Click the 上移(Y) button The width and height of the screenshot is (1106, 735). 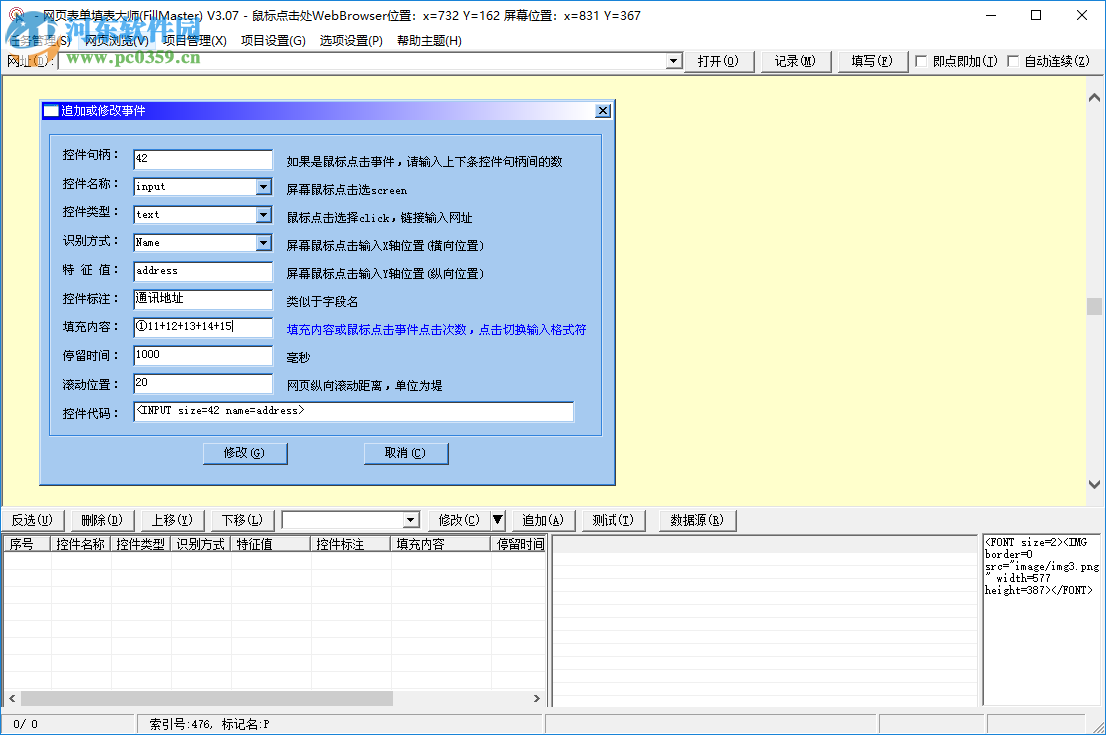pyautogui.click(x=172, y=520)
